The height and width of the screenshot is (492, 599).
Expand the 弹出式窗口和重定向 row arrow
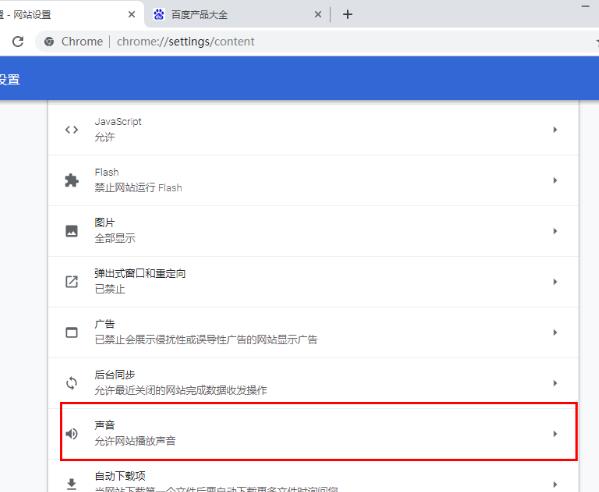click(x=555, y=282)
